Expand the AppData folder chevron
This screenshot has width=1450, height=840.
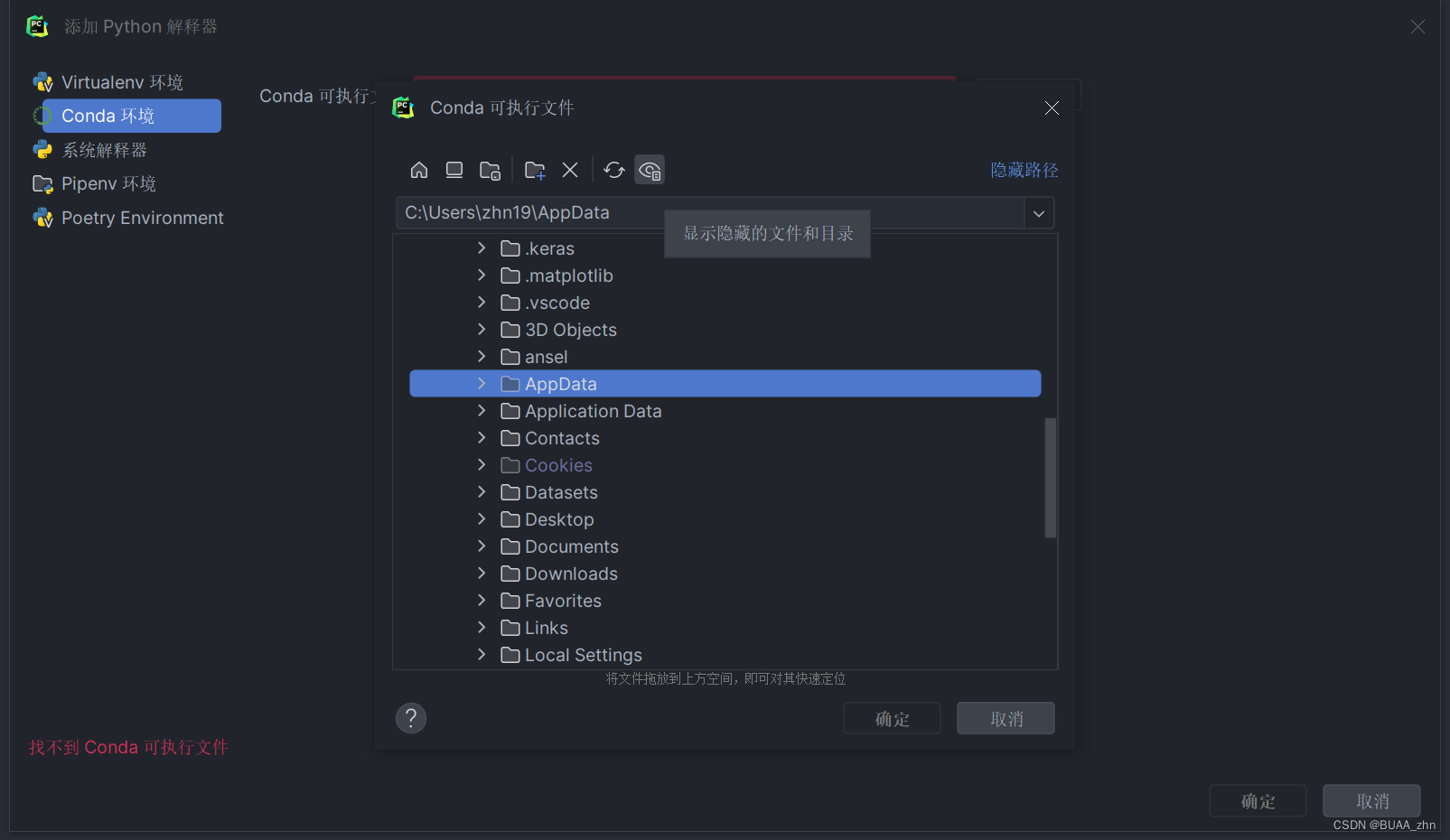[x=482, y=383]
